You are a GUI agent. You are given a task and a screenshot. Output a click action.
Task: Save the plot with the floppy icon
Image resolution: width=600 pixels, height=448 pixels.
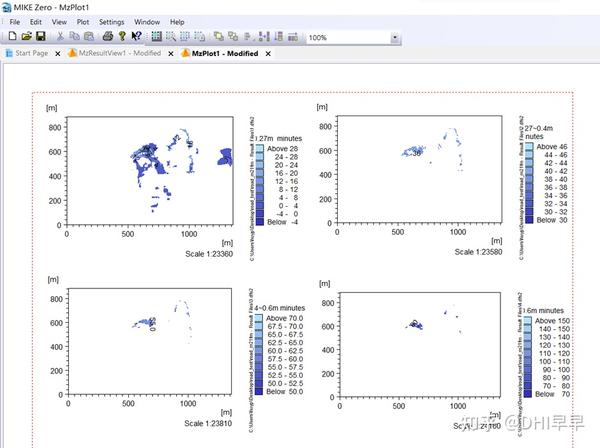click(x=41, y=36)
